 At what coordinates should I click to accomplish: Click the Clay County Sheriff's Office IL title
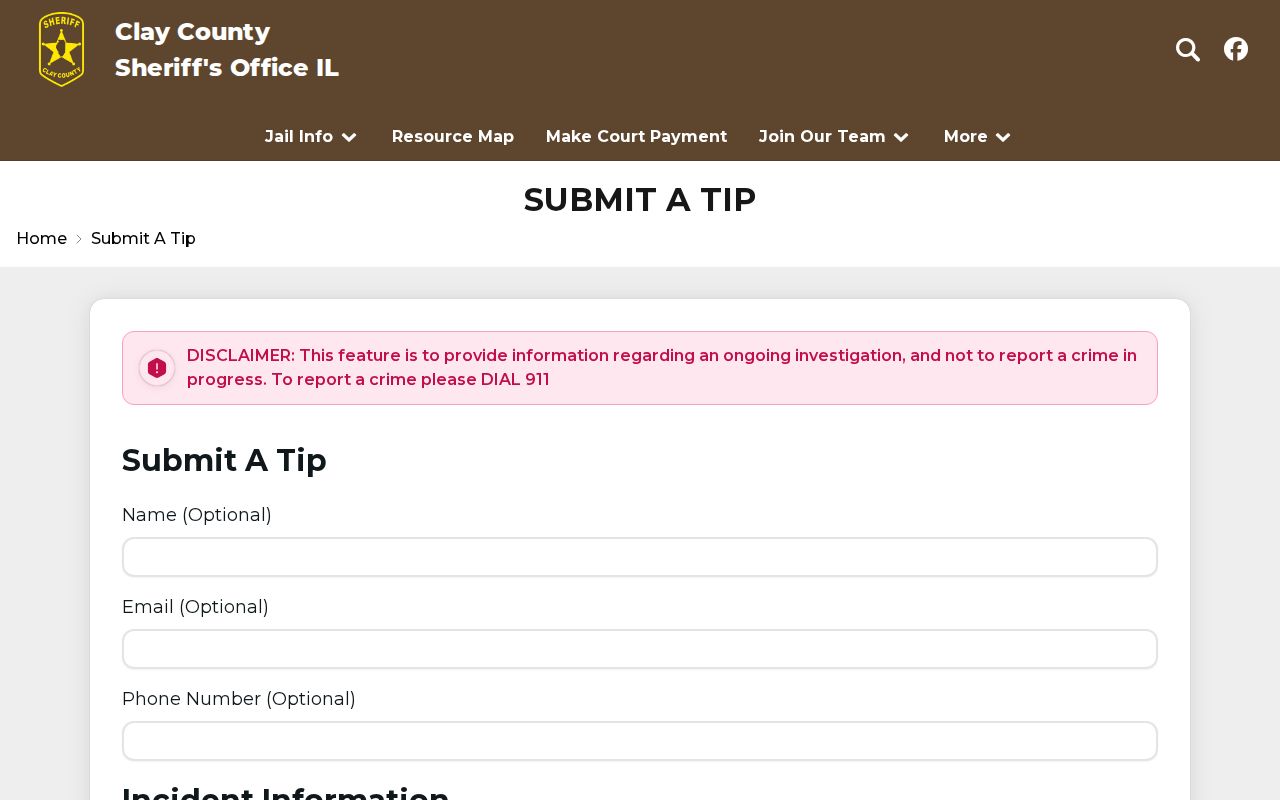pyautogui.click(x=227, y=50)
